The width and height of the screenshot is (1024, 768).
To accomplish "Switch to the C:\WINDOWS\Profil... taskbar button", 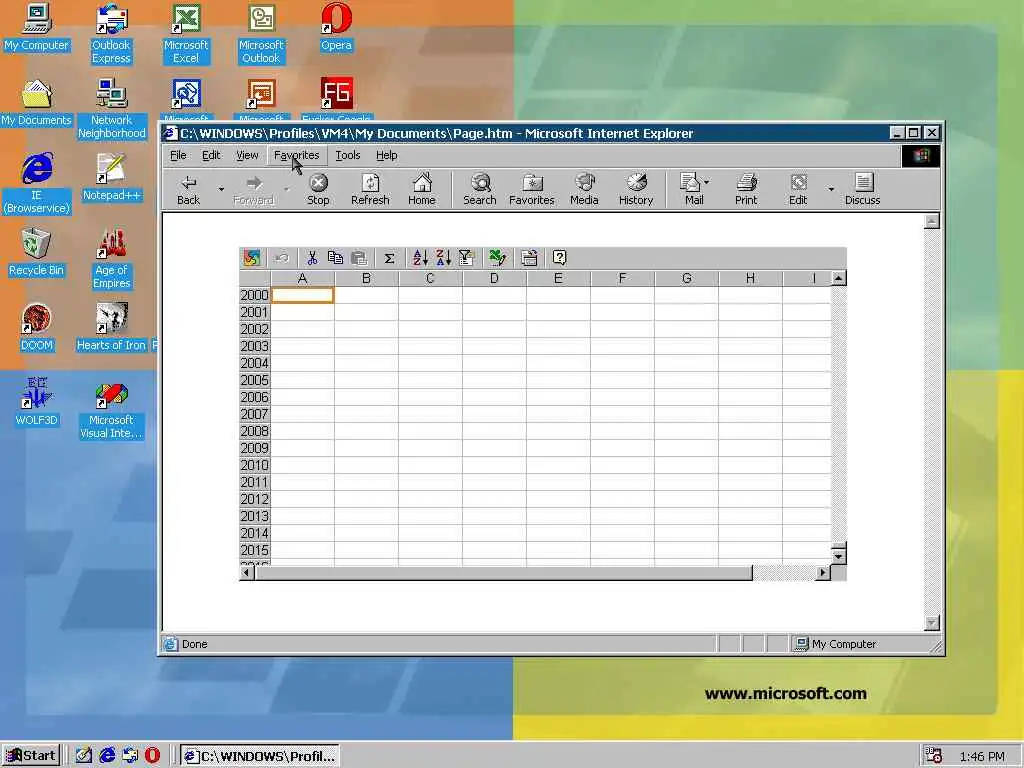I will coord(261,756).
